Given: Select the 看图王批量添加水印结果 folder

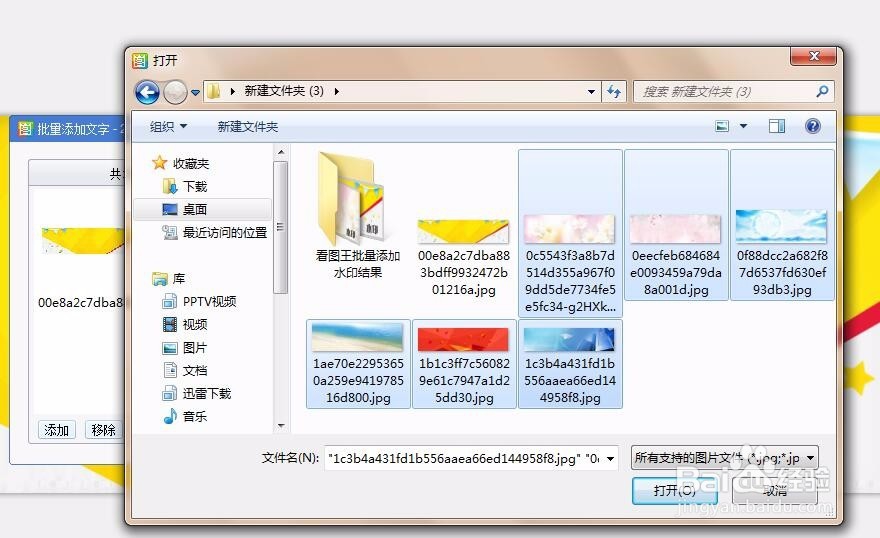Looking at the screenshot, I should pos(358,216).
